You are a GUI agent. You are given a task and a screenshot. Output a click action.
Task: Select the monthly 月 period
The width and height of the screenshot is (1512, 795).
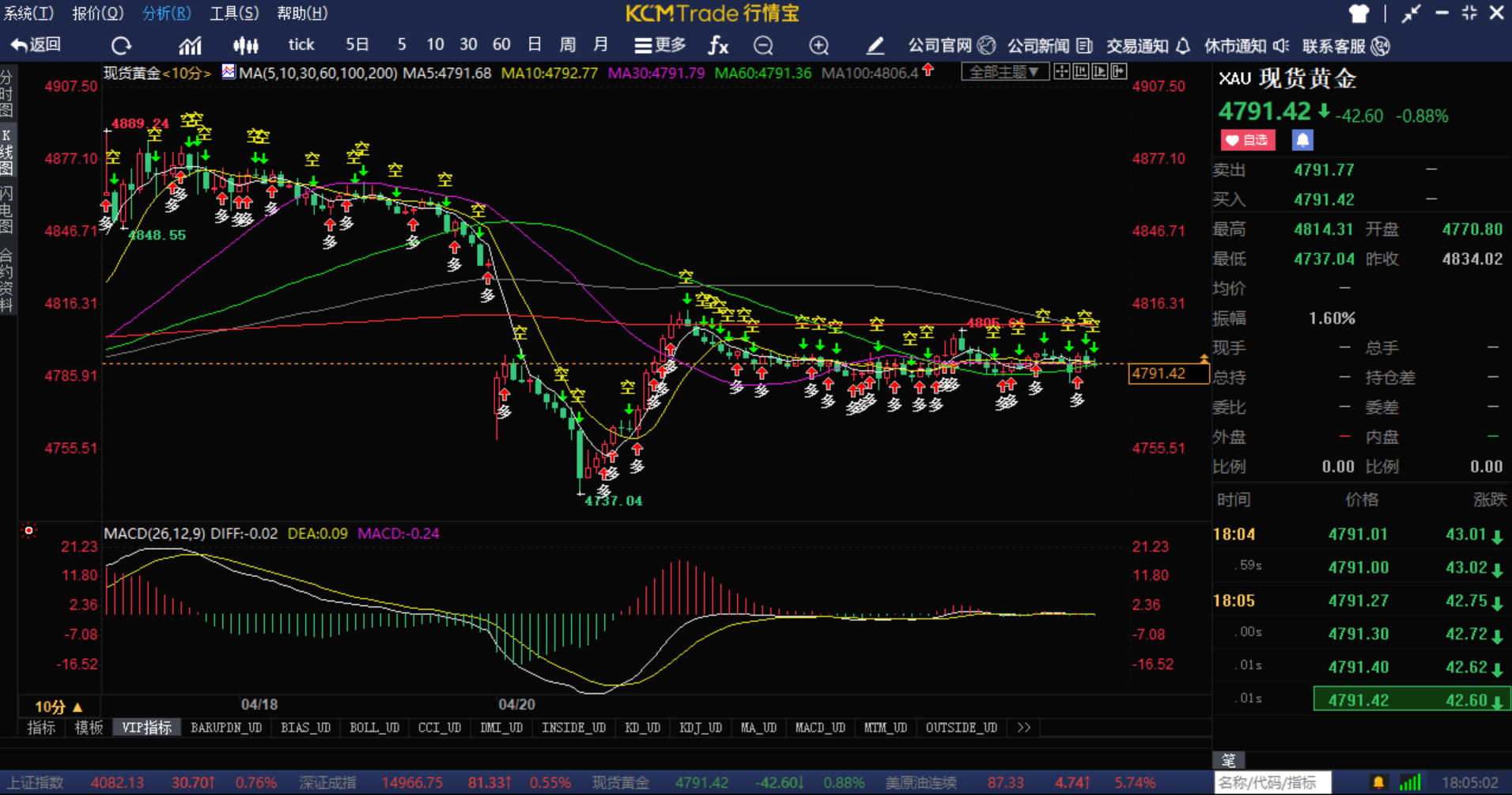click(601, 45)
